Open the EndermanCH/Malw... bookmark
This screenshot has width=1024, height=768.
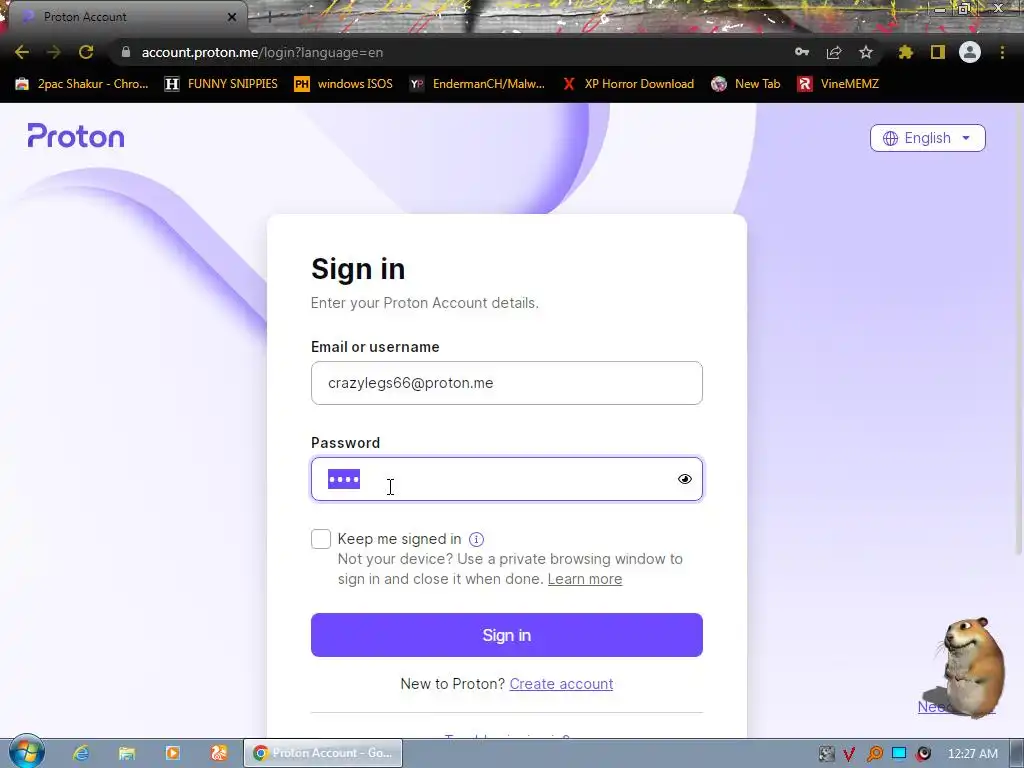coord(477,84)
